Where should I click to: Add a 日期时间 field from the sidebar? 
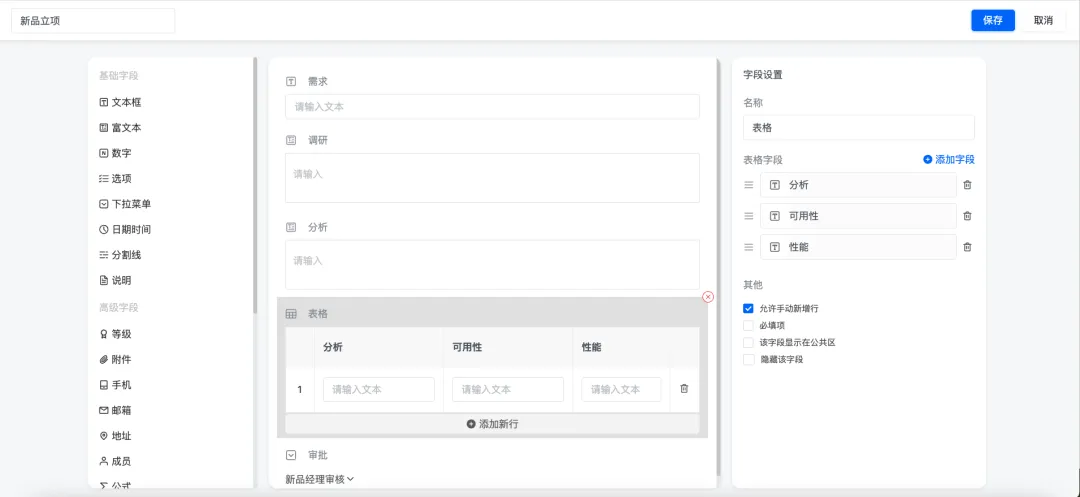125,229
